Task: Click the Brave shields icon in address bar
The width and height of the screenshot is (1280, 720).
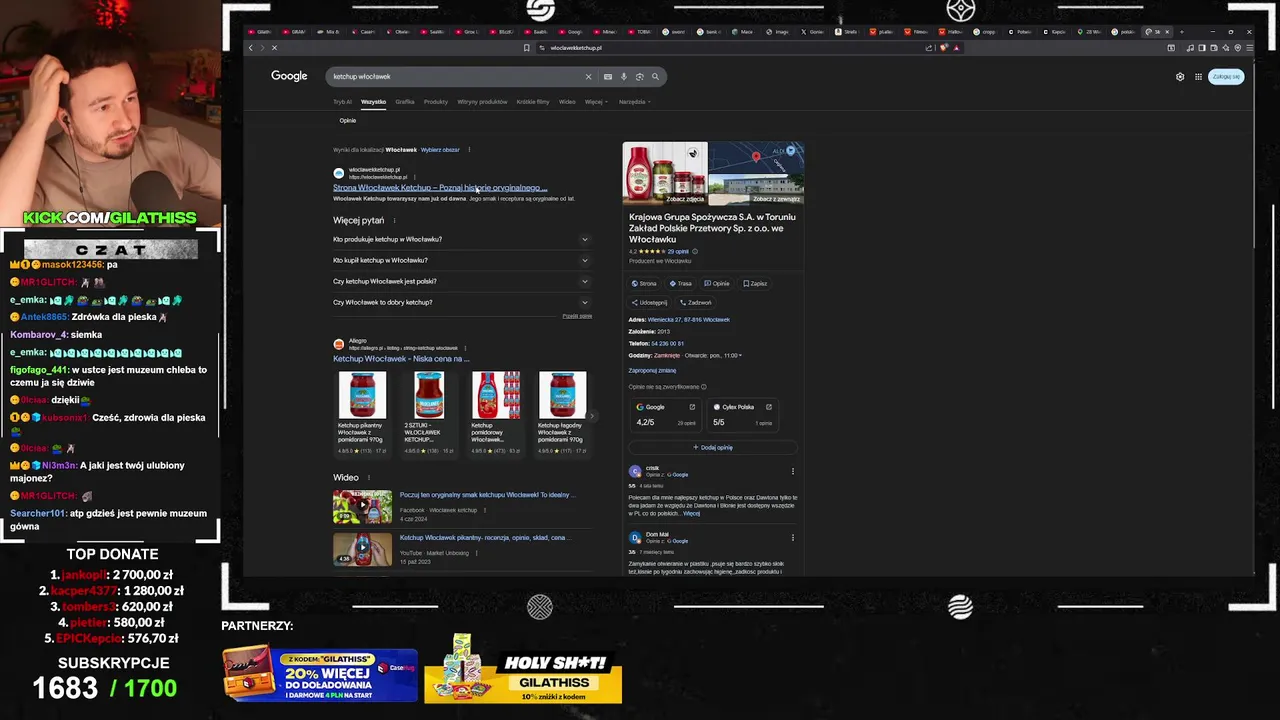Action: [944, 47]
